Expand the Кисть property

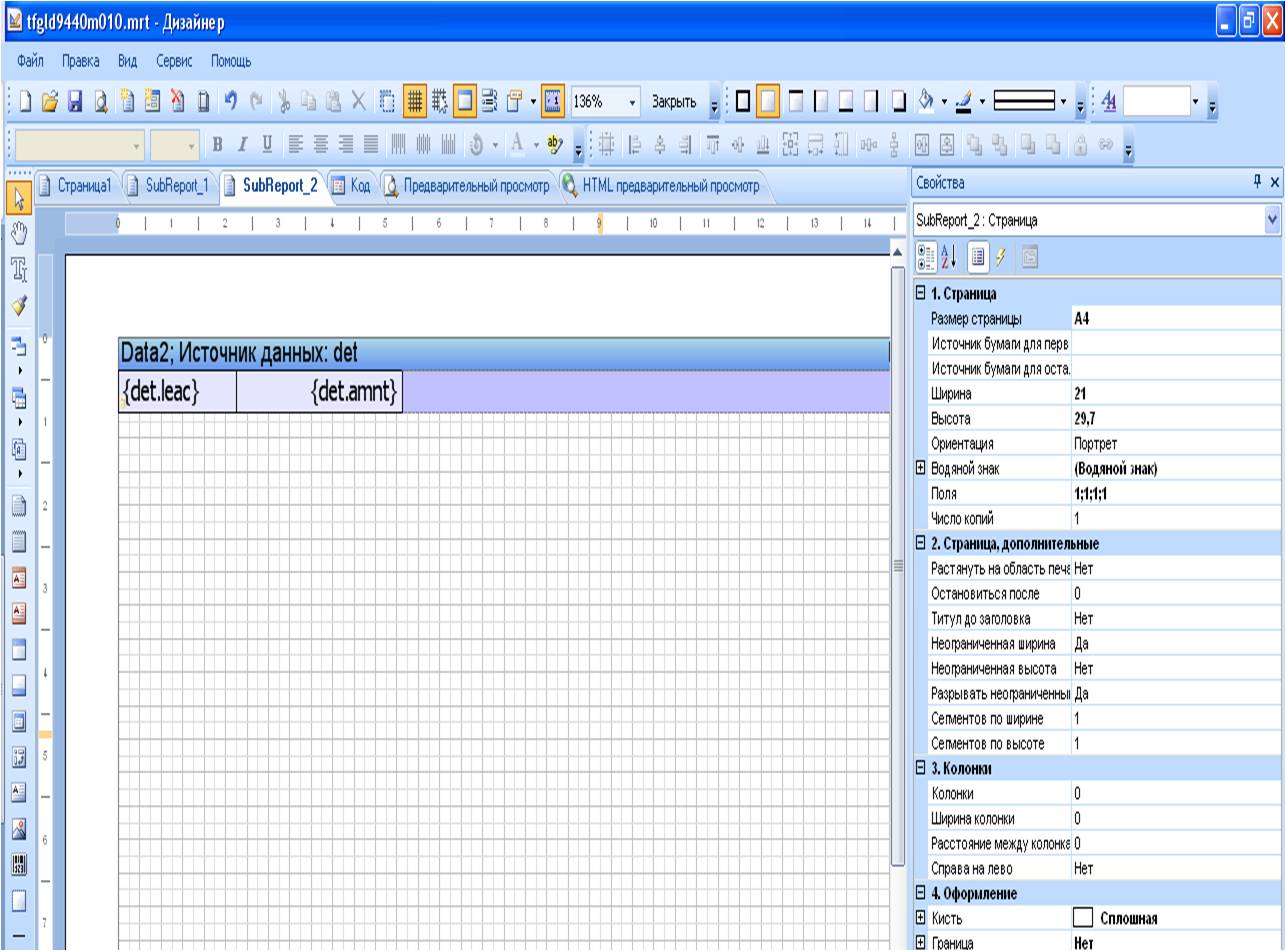click(x=920, y=917)
